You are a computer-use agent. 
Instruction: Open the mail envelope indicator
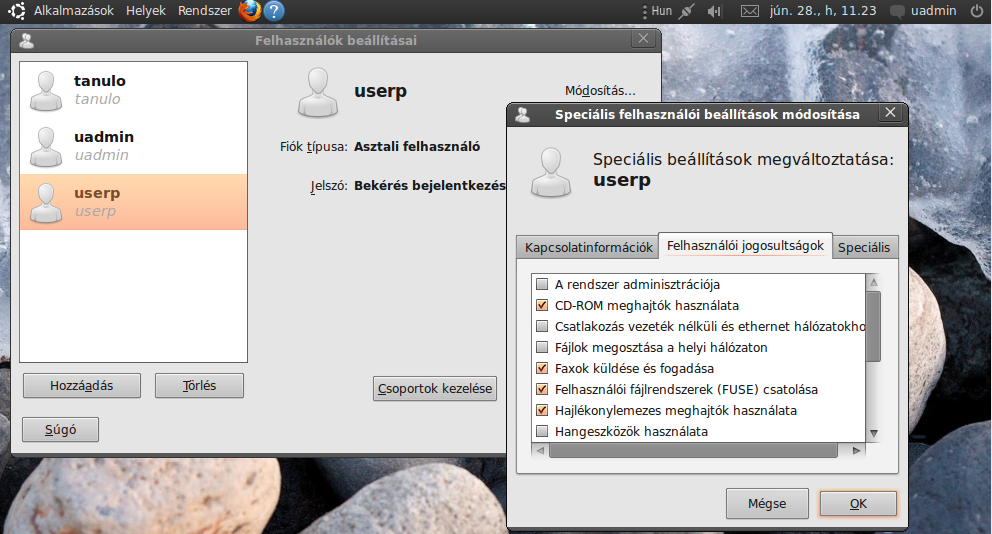click(x=749, y=11)
